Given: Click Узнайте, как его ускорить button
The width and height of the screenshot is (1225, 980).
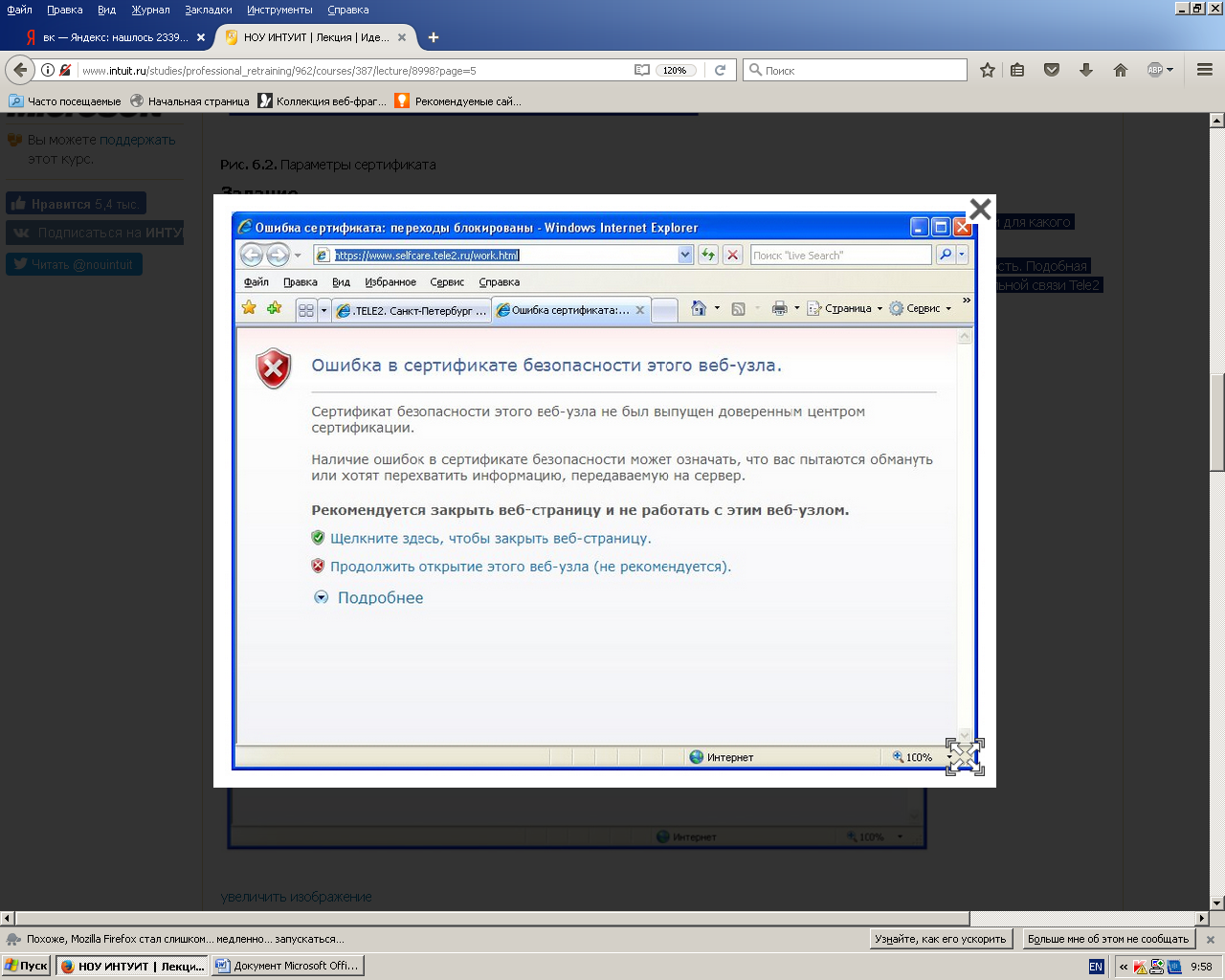Looking at the screenshot, I should [940, 939].
